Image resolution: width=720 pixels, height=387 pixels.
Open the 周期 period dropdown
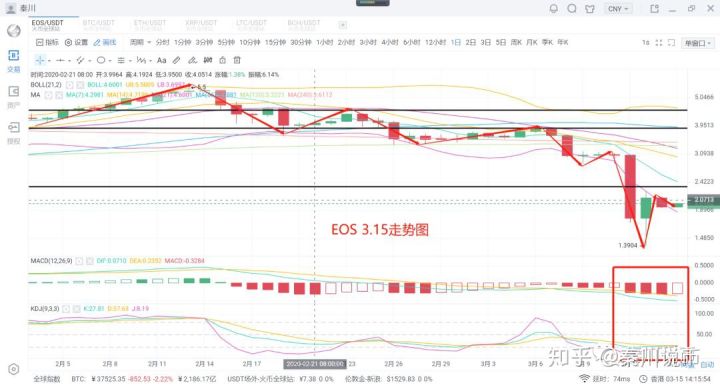pyautogui.click(x=140, y=42)
